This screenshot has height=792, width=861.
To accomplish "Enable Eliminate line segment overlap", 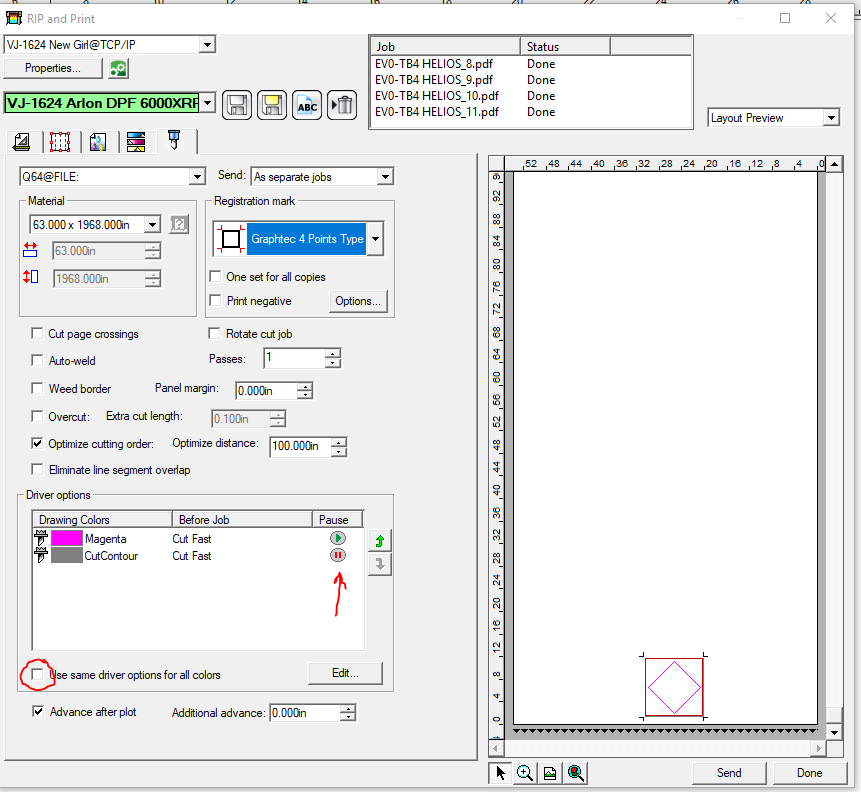I will pos(37,470).
